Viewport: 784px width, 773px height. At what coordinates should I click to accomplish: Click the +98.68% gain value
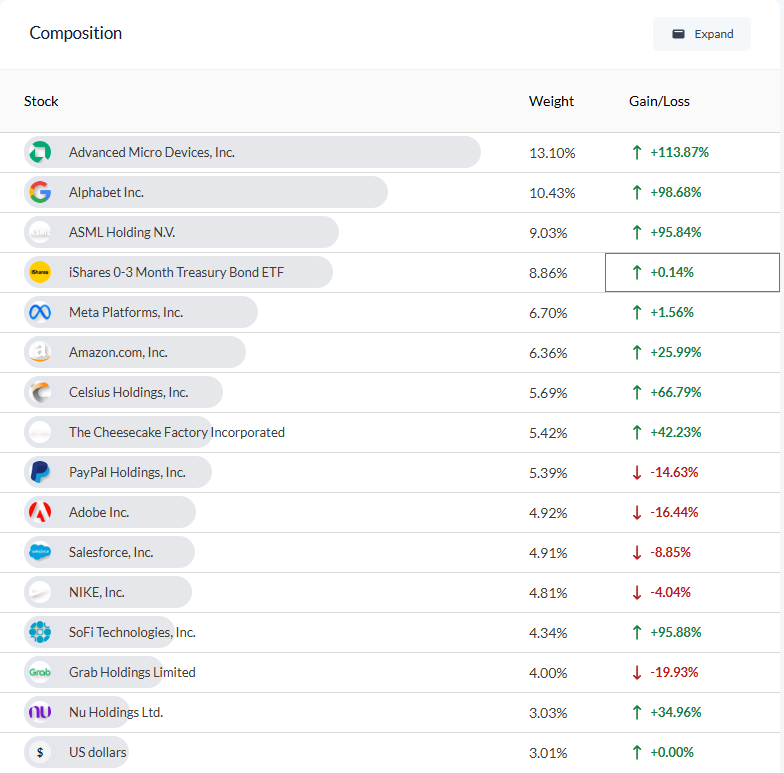(x=676, y=192)
